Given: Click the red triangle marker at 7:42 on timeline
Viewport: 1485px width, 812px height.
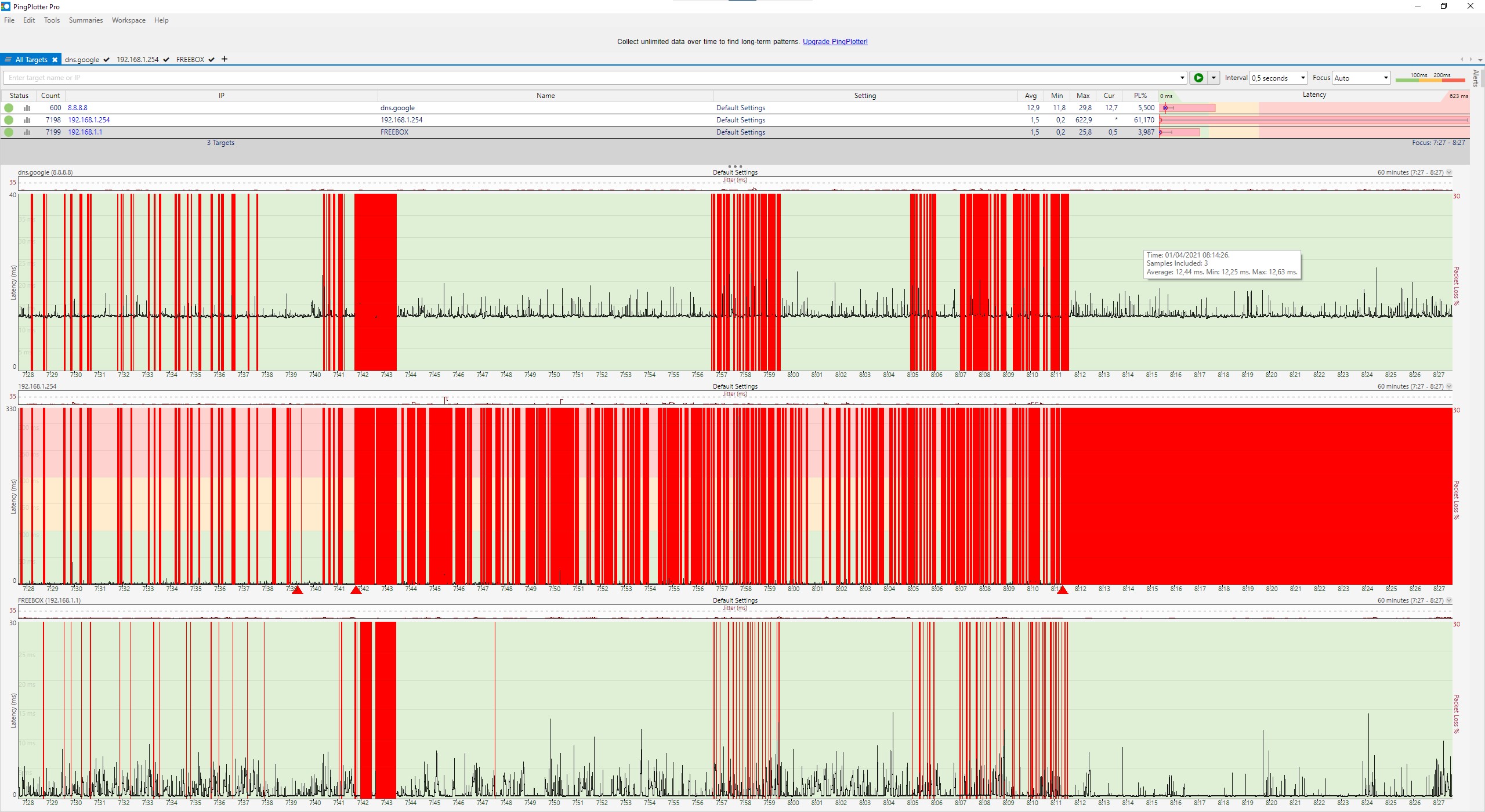Looking at the screenshot, I should [356, 590].
